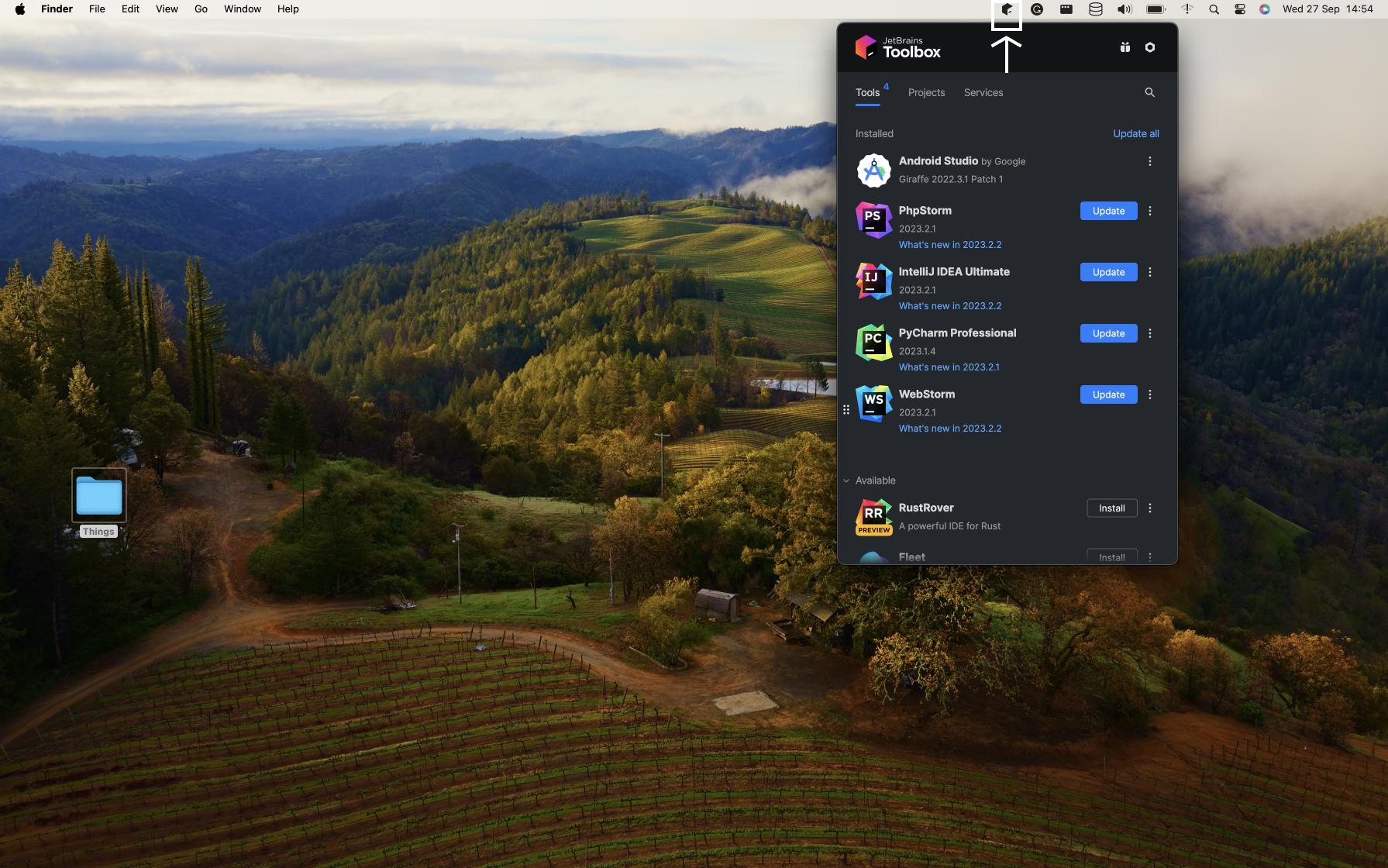The image size is (1388, 868).
Task: Open WebStorm's three-dot menu
Action: pyautogui.click(x=1149, y=394)
